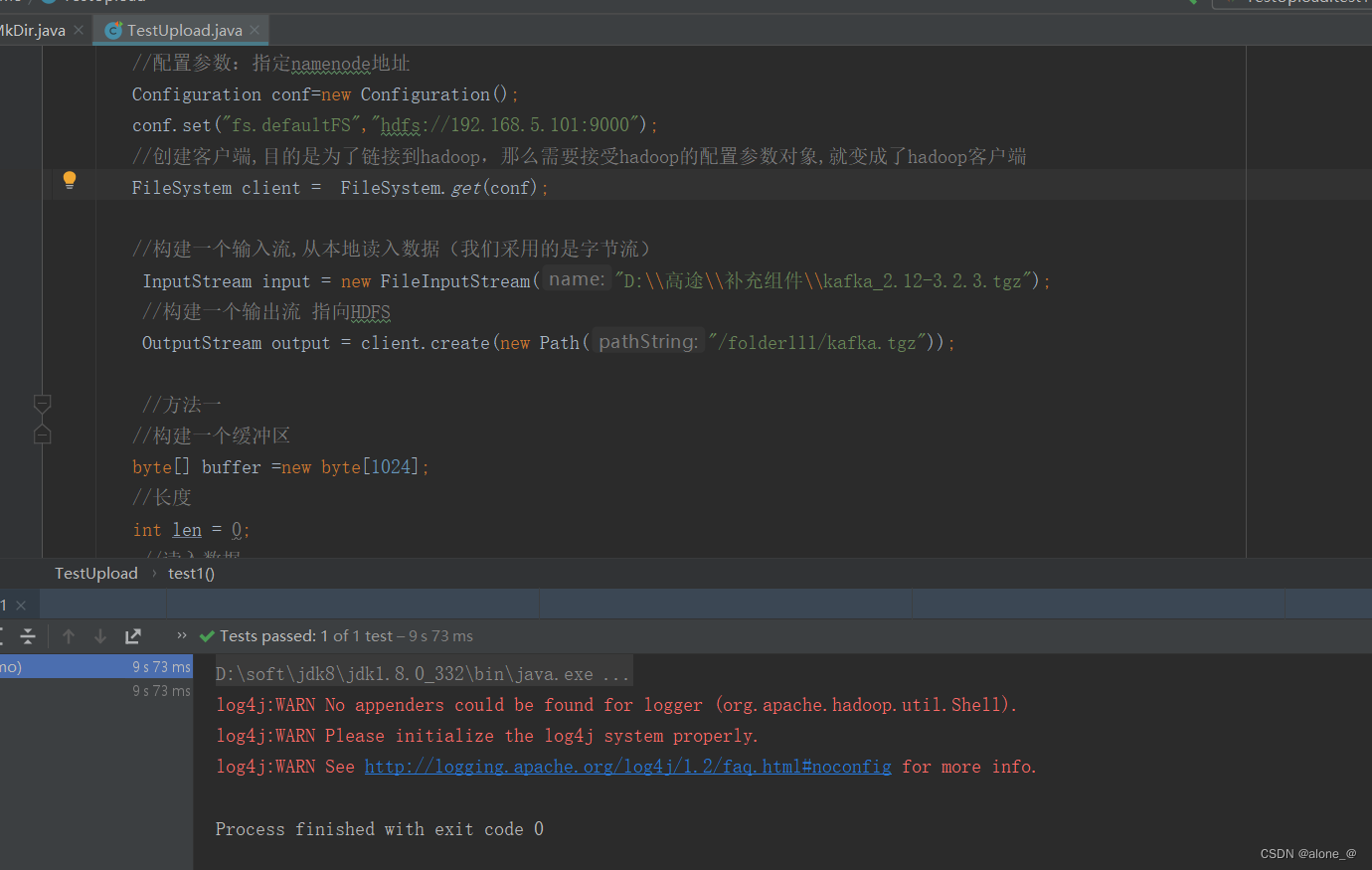This screenshot has height=870, width=1372.
Task: Go to the previous failed test arrow
Action: [69, 636]
